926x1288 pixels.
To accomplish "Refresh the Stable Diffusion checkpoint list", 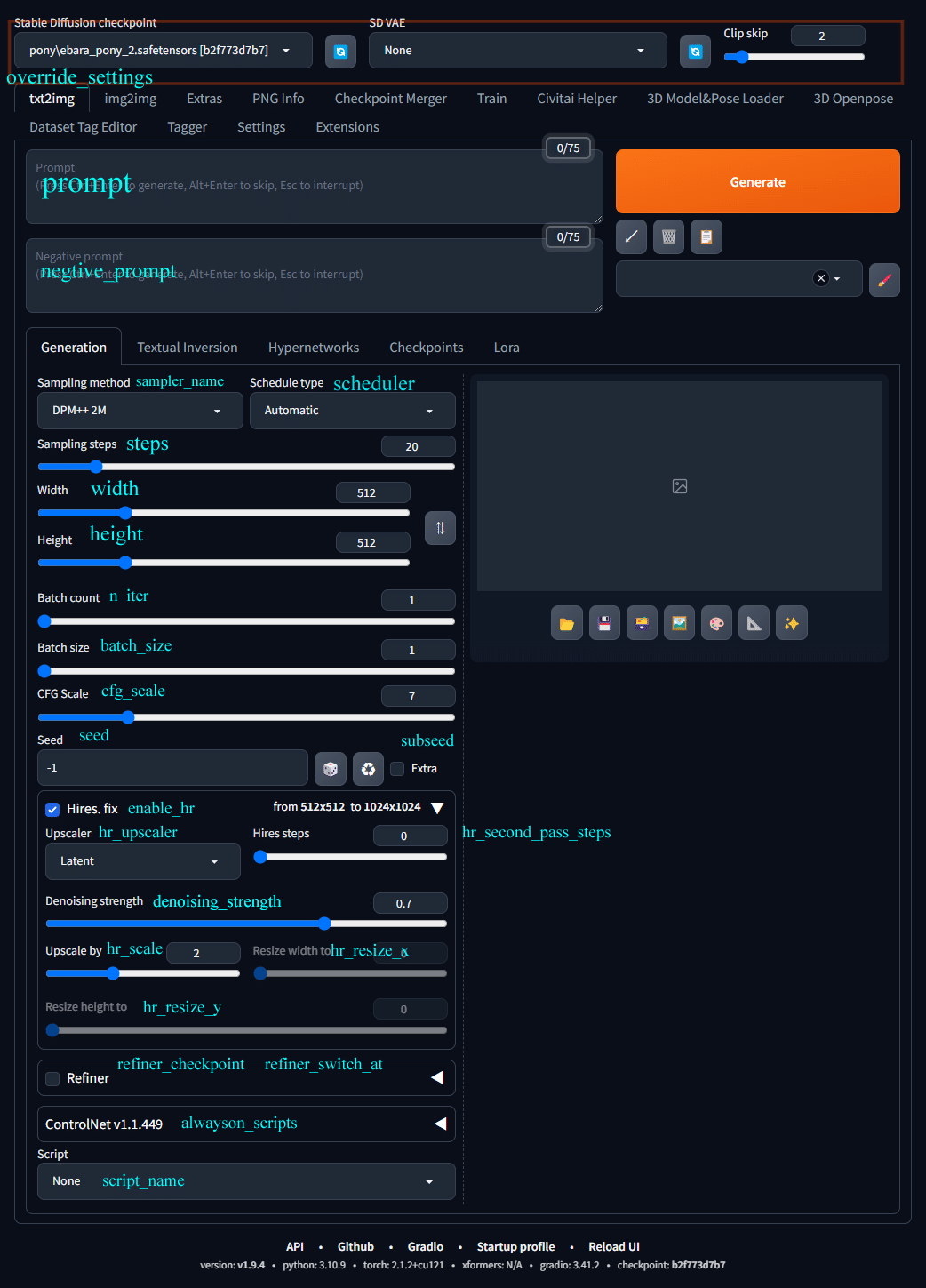I will click(x=340, y=51).
